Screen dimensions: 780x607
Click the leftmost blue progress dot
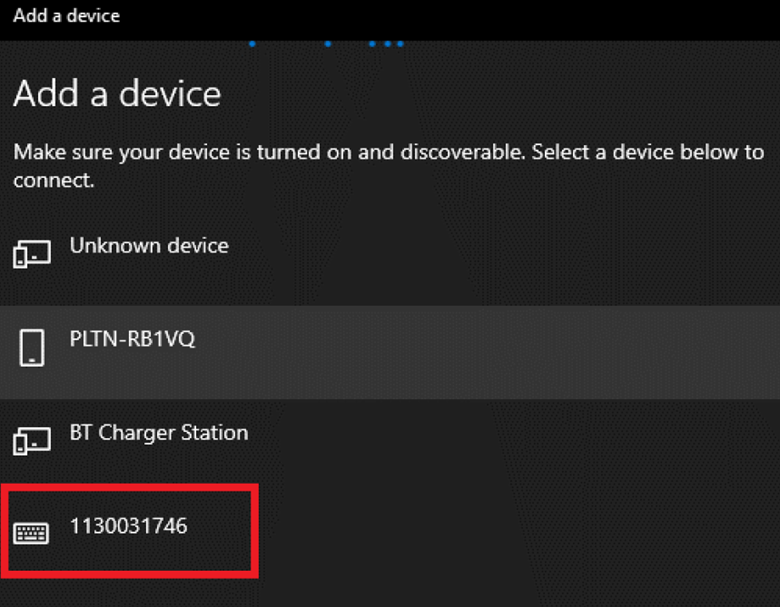tap(252, 44)
